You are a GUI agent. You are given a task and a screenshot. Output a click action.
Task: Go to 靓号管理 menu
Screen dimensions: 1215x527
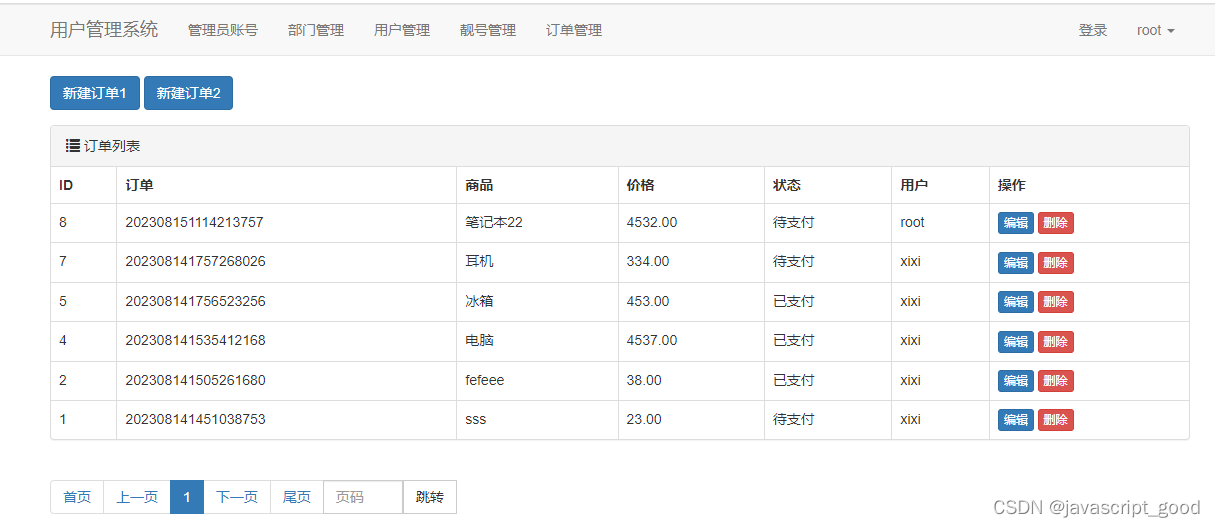point(488,30)
